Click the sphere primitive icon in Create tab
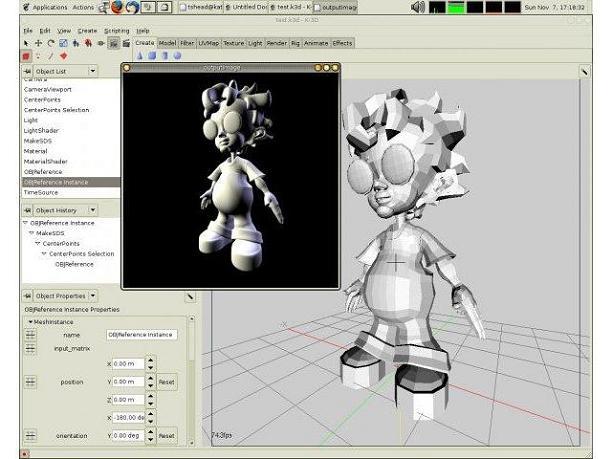The image size is (612, 459). click(x=176, y=57)
